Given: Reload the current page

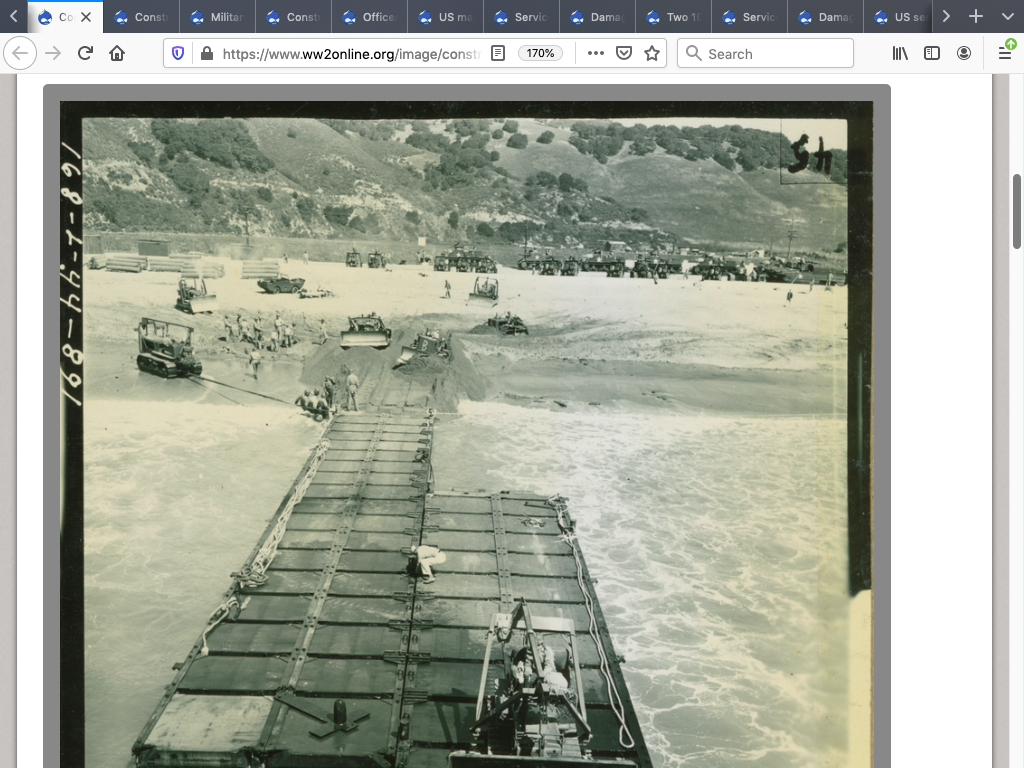Looking at the screenshot, I should [85, 54].
